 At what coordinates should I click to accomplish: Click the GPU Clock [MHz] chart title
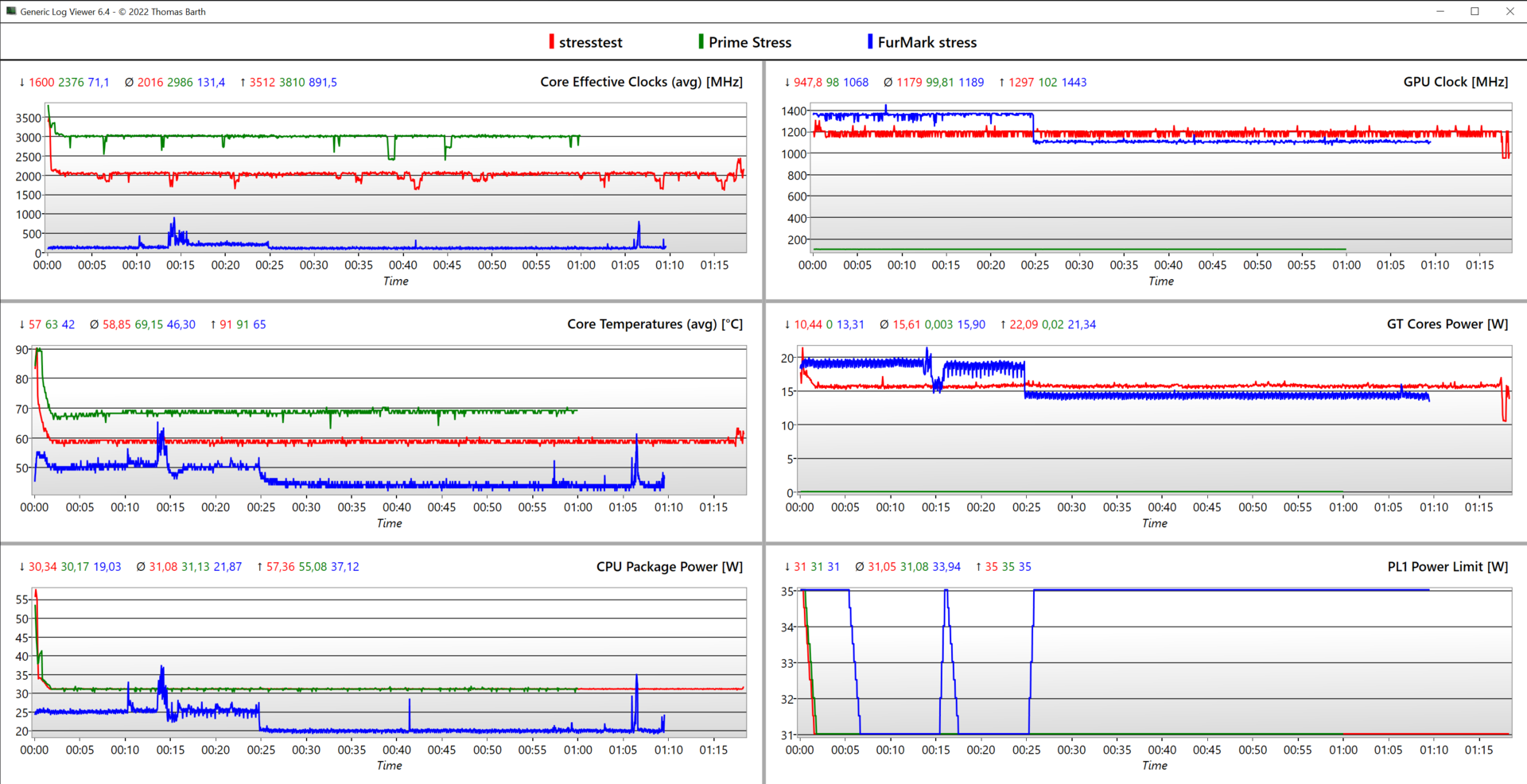[x=1455, y=82]
